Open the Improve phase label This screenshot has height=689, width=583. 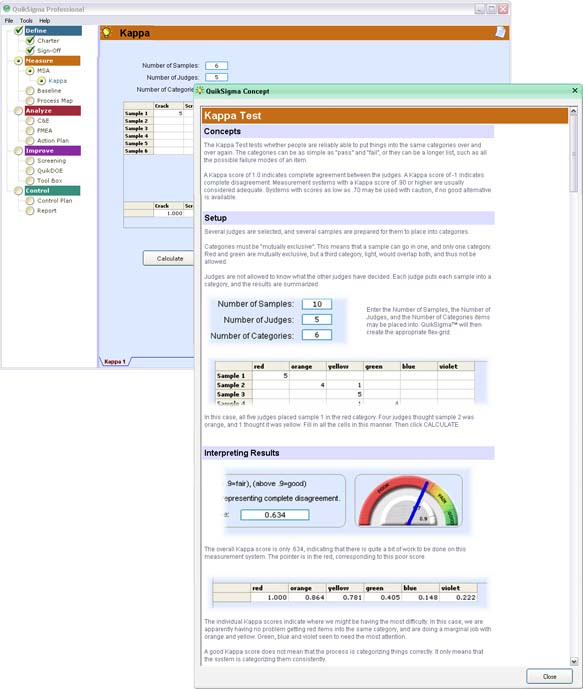(x=52, y=151)
